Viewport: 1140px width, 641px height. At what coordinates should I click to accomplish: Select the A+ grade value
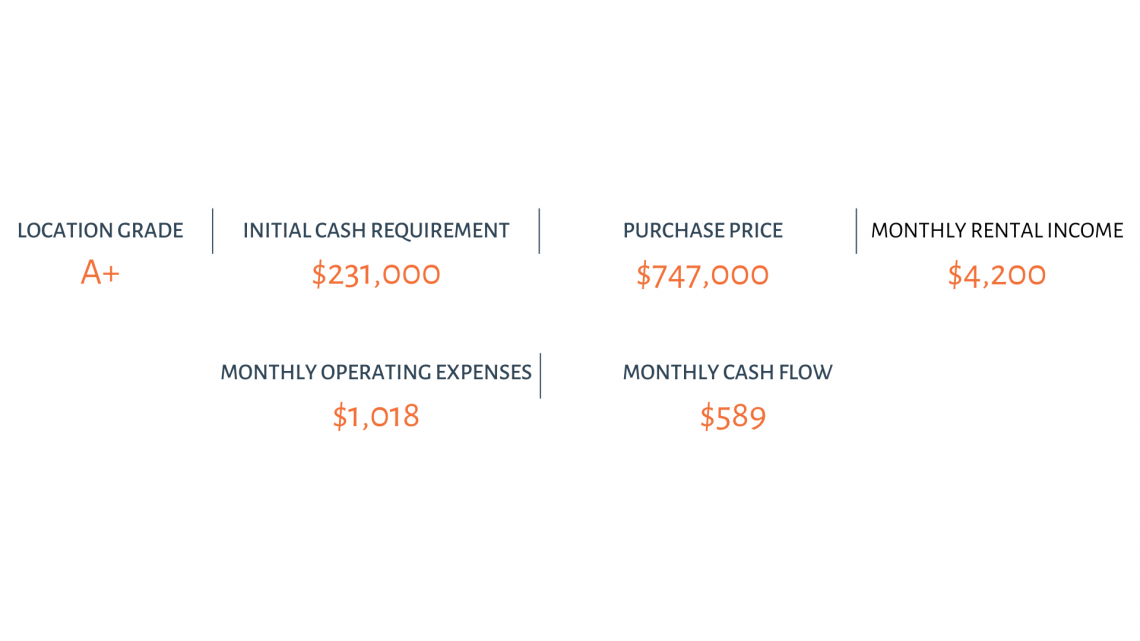[x=100, y=273]
